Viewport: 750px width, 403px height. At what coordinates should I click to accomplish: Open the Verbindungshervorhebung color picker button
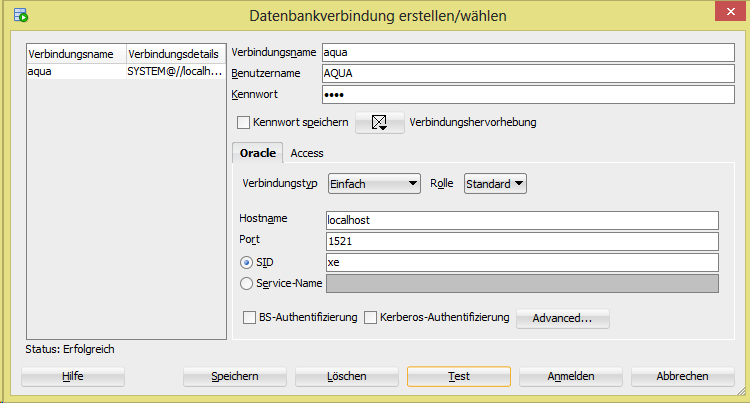point(380,123)
